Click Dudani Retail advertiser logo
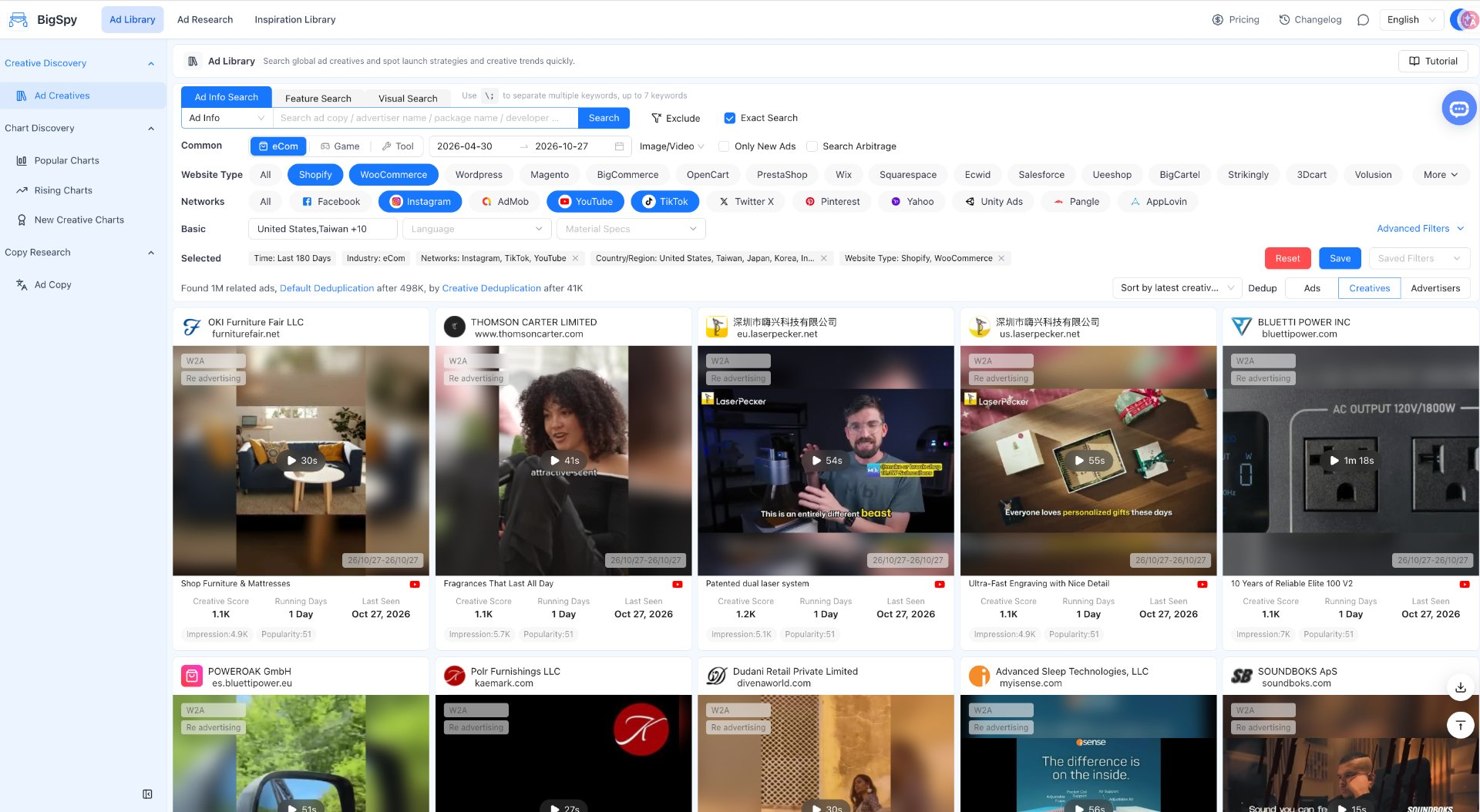The width and height of the screenshot is (1480, 812). (x=717, y=676)
